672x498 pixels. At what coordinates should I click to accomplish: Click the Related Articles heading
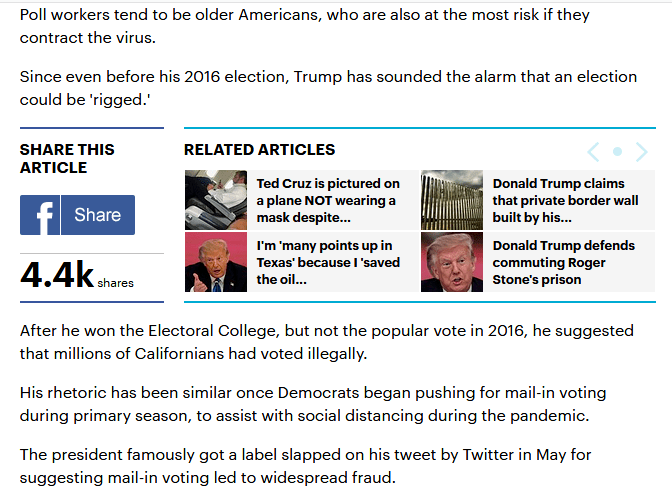[x=259, y=150]
